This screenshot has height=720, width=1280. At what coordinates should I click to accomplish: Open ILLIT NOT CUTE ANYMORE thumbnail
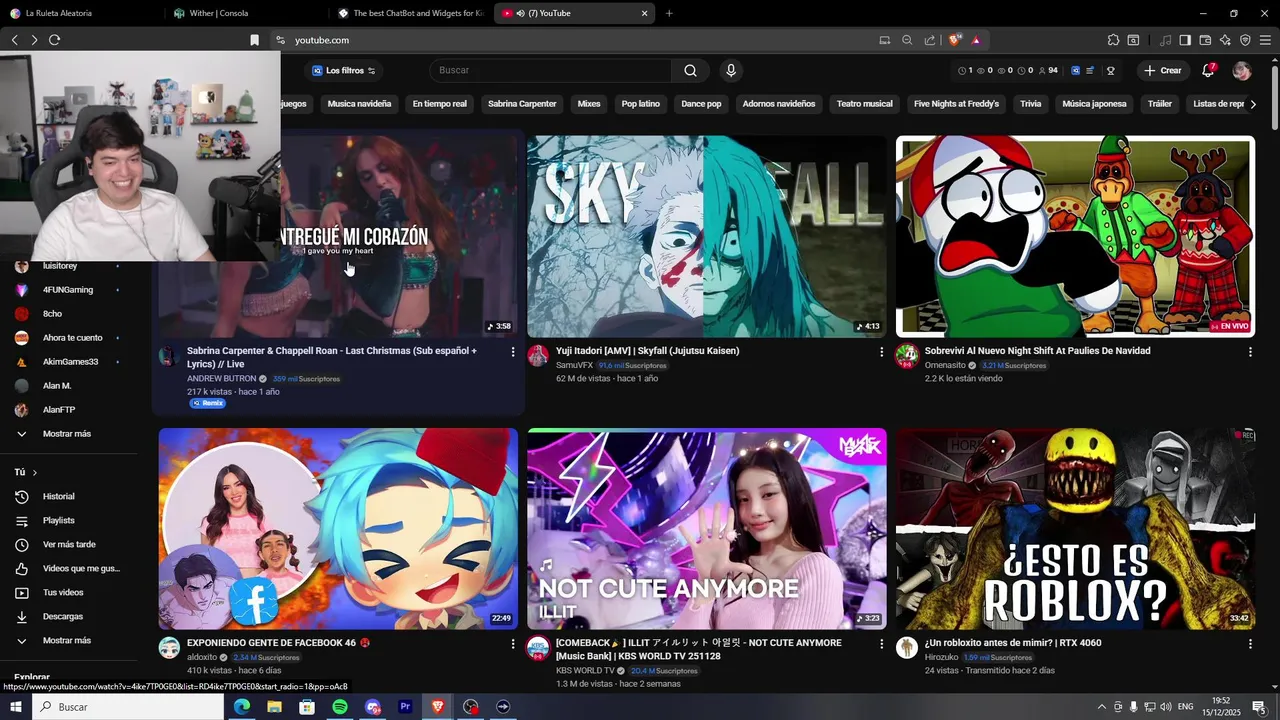[706, 529]
